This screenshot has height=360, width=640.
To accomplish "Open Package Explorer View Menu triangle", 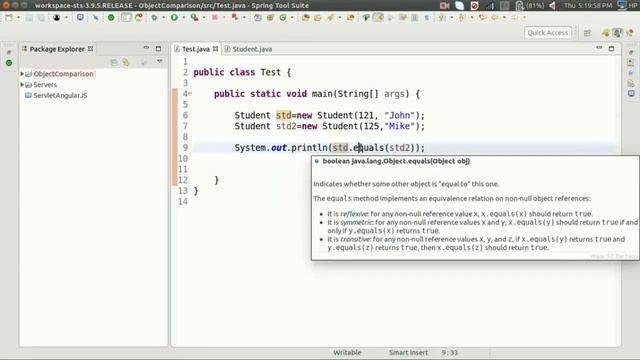I will coord(160,61).
